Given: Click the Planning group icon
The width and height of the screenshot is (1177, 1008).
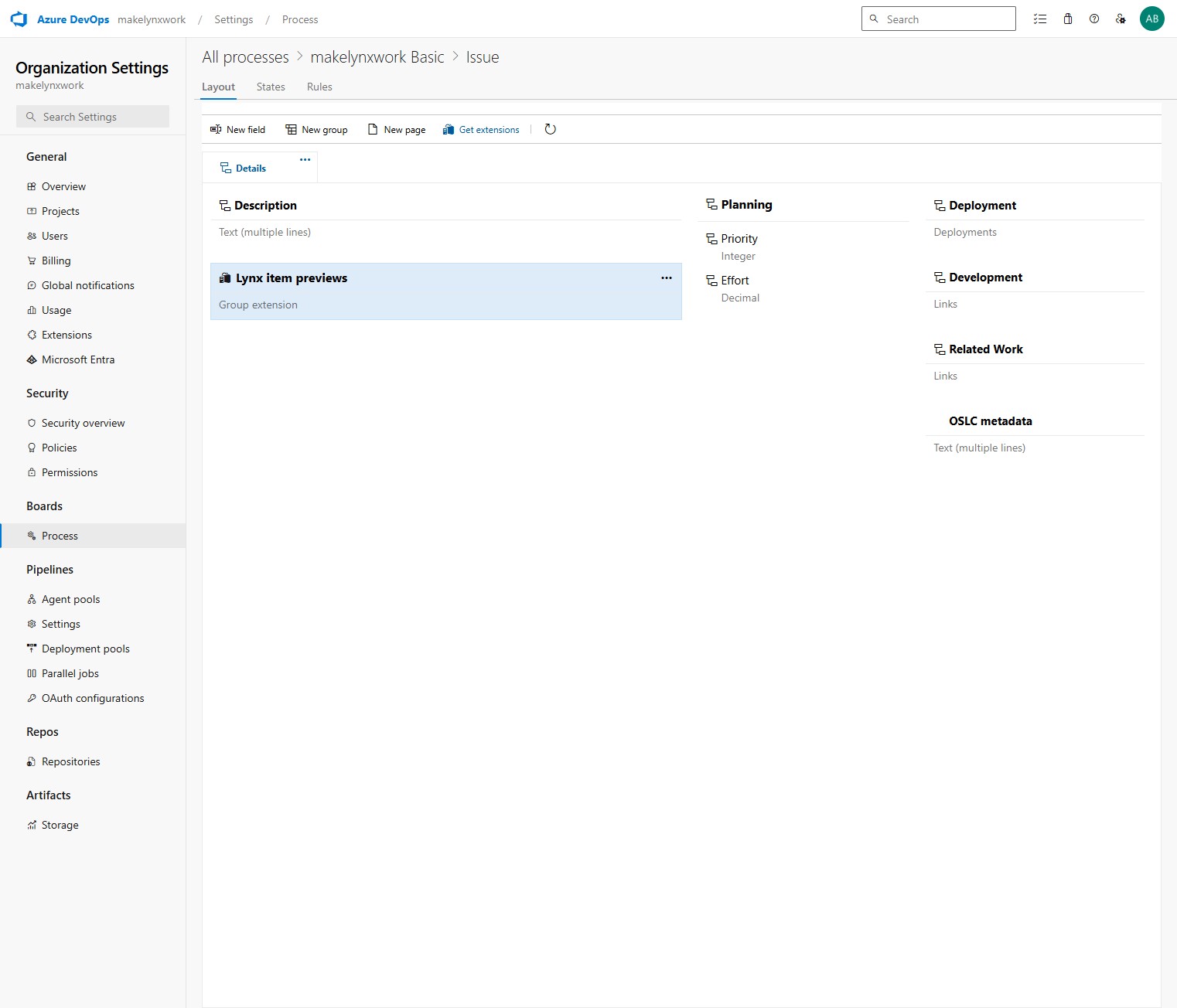Looking at the screenshot, I should click(x=711, y=205).
